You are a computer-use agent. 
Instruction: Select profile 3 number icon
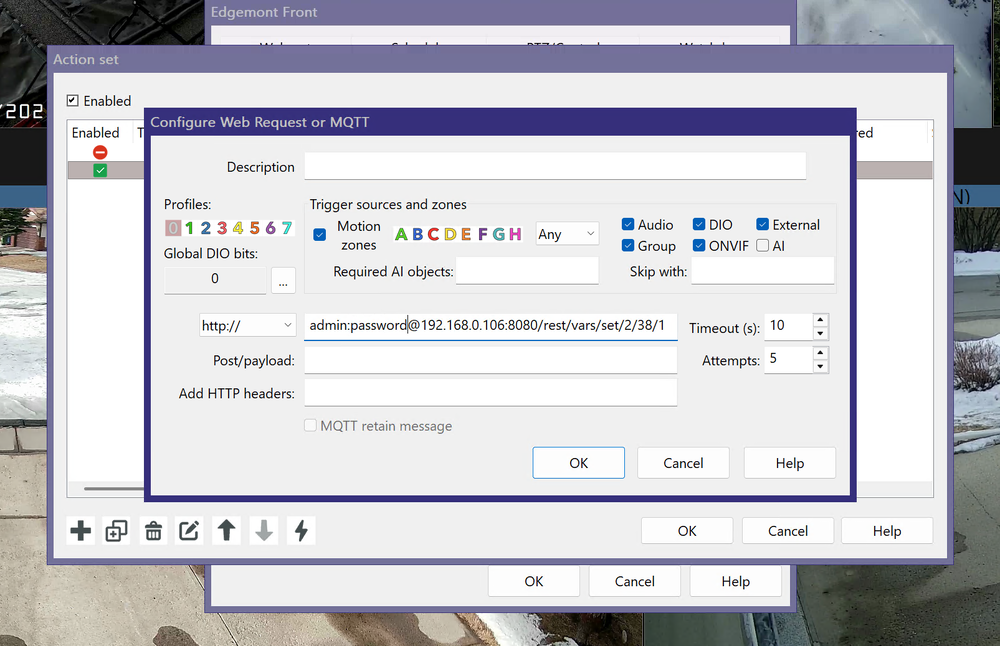222,228
